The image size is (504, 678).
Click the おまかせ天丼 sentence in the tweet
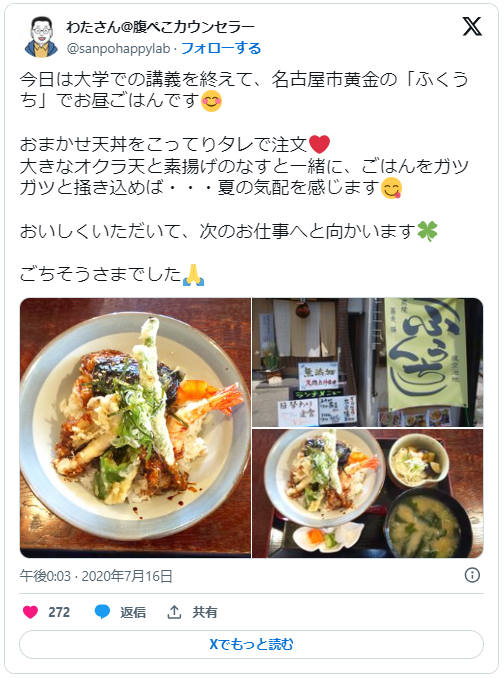click(175, 144)
